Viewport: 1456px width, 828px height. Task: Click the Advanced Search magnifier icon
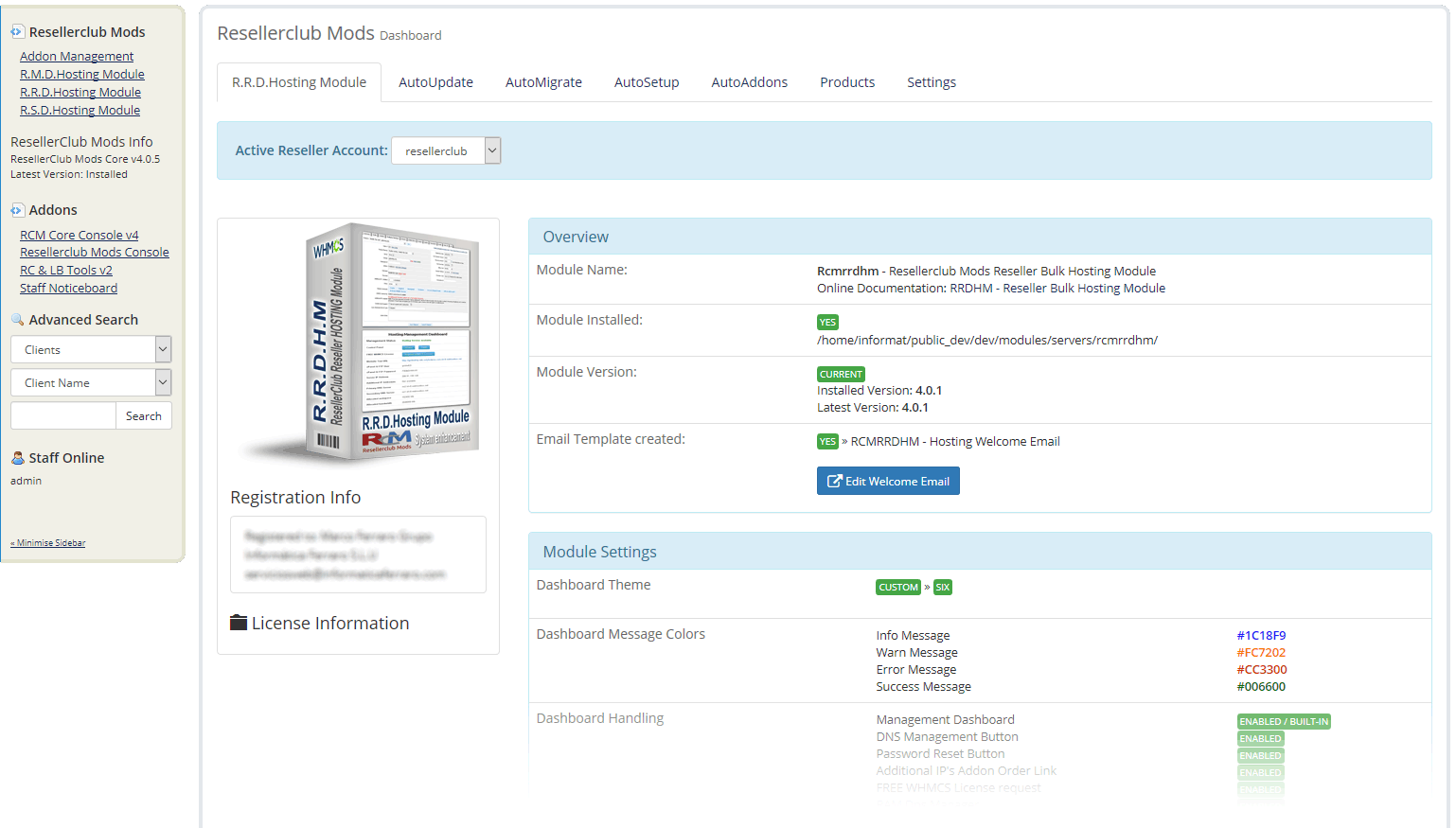pos(17,320)
